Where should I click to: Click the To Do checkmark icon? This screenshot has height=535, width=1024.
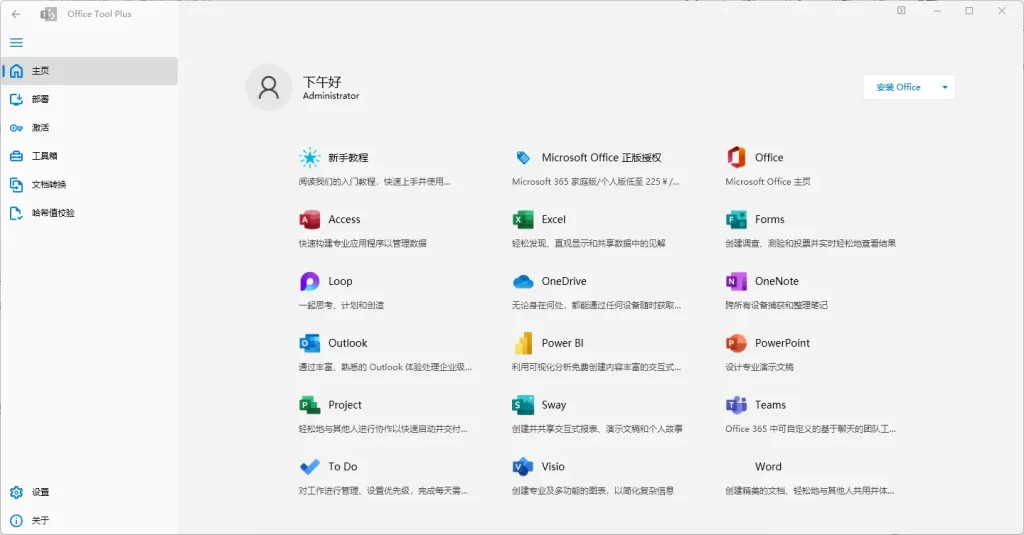[x=310, y=466]
